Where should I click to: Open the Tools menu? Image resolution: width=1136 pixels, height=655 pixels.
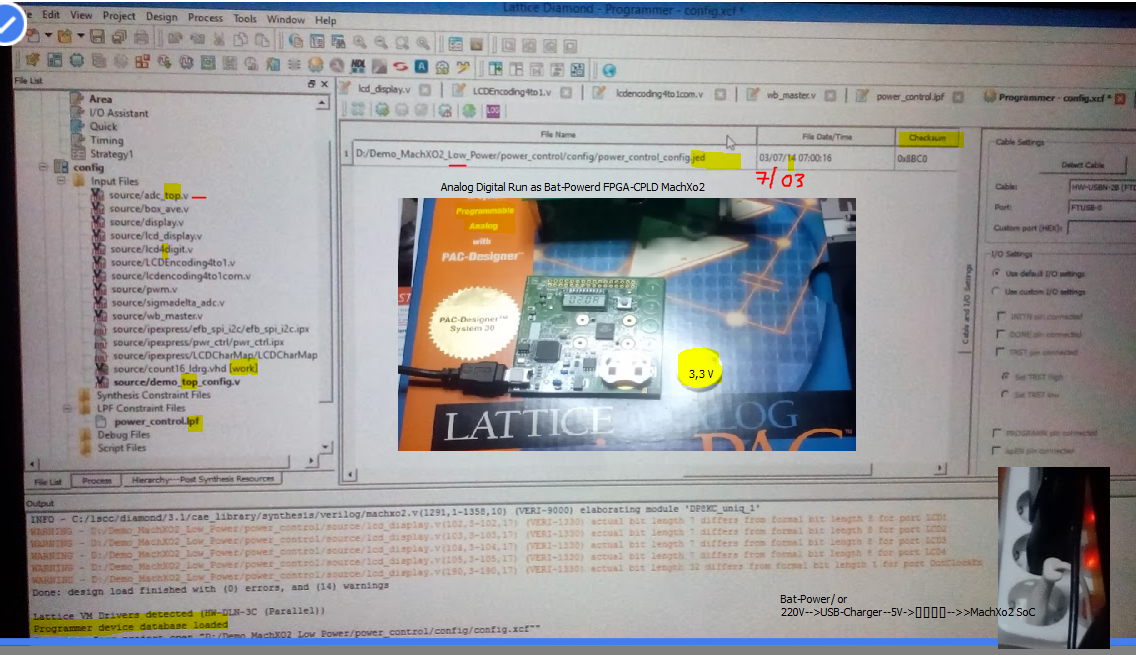pos(245,18)
